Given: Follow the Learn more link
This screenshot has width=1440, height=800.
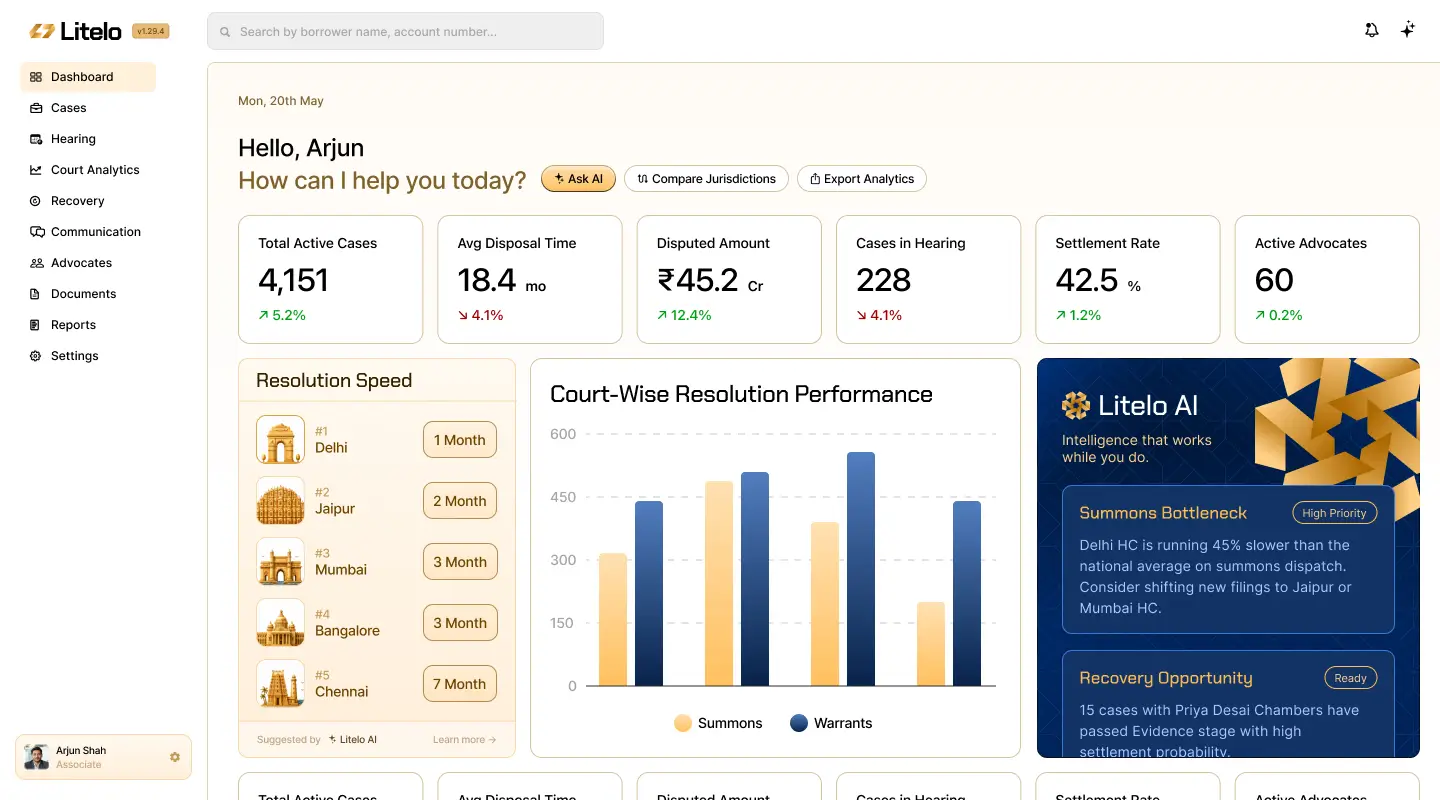Looking at the screenshot, I should 464,740.
